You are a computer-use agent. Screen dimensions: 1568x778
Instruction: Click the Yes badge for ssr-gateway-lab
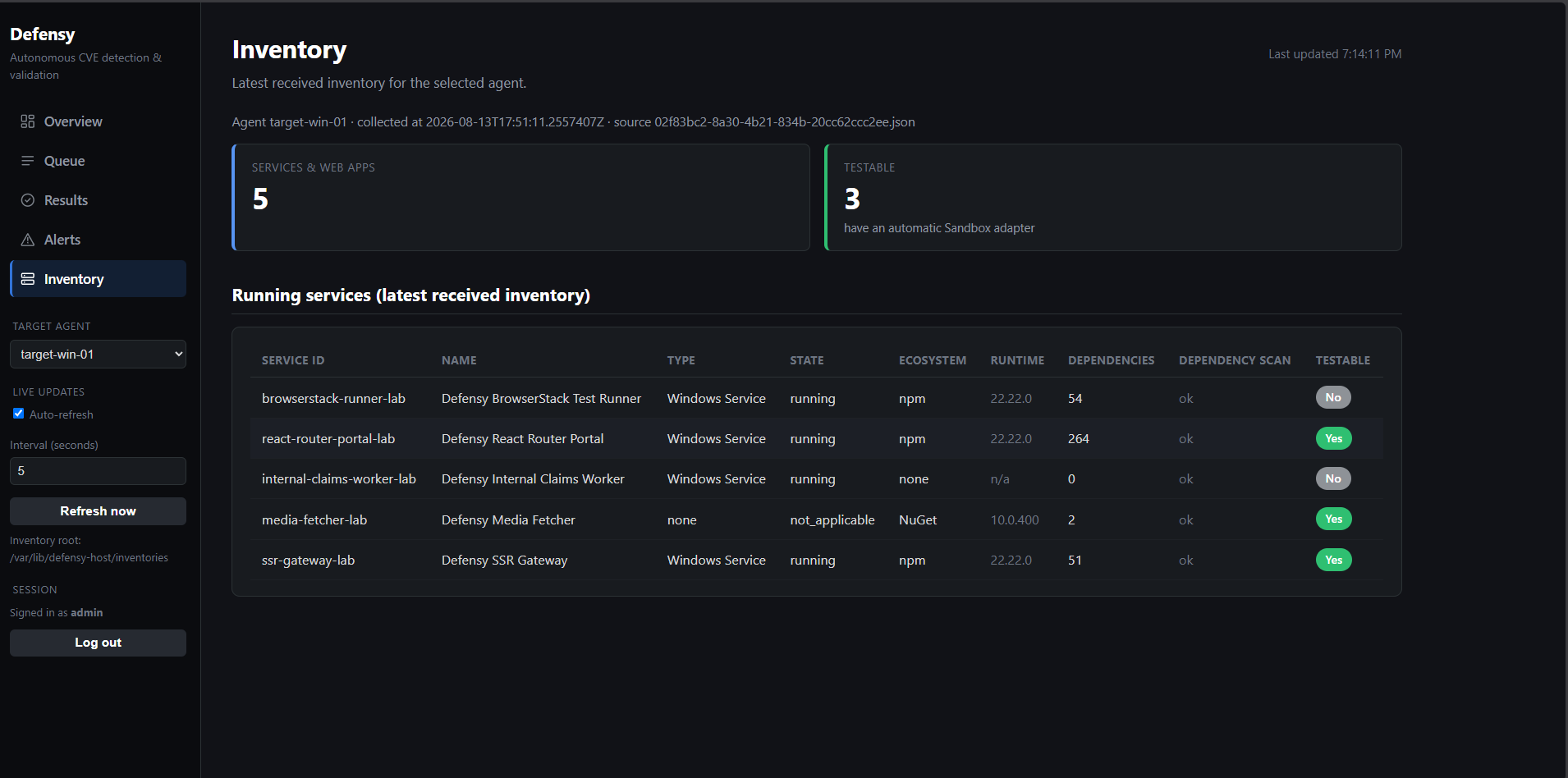tap(1334, 560)
